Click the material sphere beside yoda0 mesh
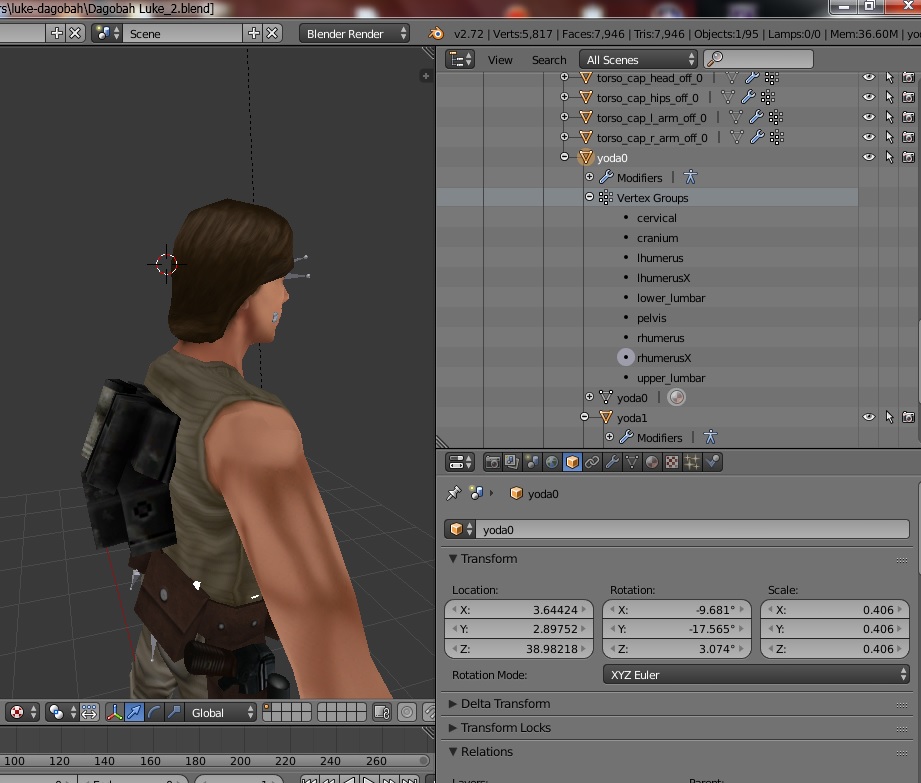921x783 pixels. pos(677,398)
